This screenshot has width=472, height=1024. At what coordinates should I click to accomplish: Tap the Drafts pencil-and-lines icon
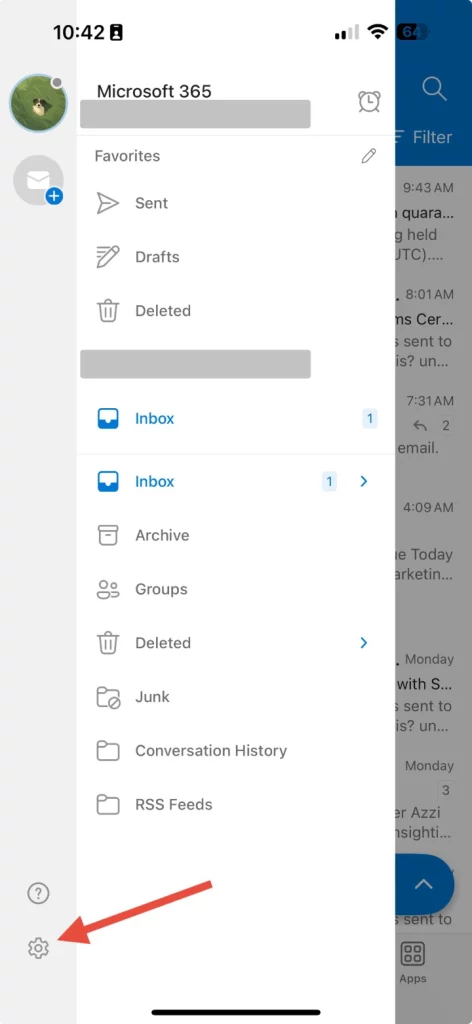[108, 257]
